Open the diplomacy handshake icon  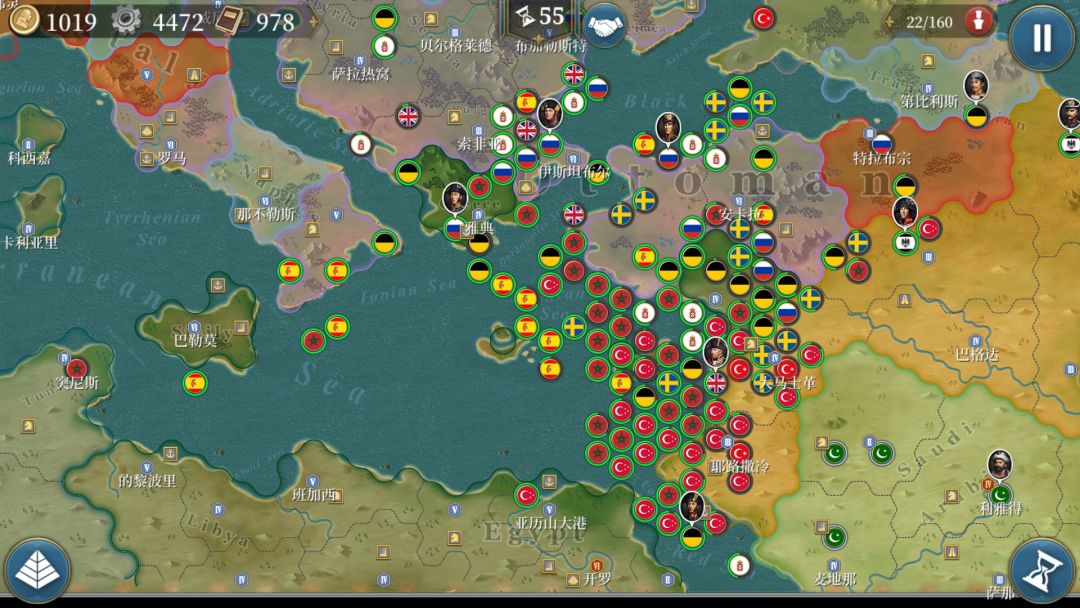[605, 26]
